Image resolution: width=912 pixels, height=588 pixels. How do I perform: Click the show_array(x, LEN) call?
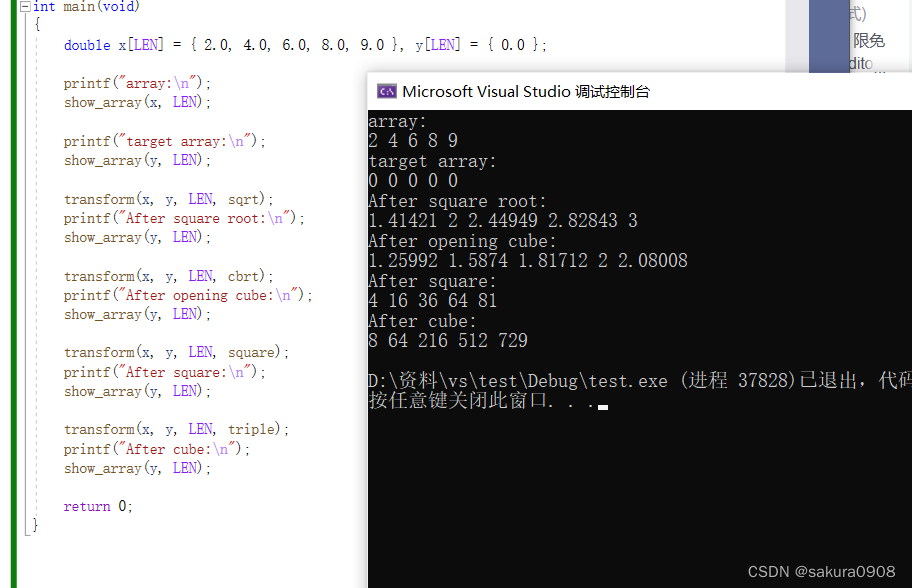pyautogui.click(x=137, y=102)
